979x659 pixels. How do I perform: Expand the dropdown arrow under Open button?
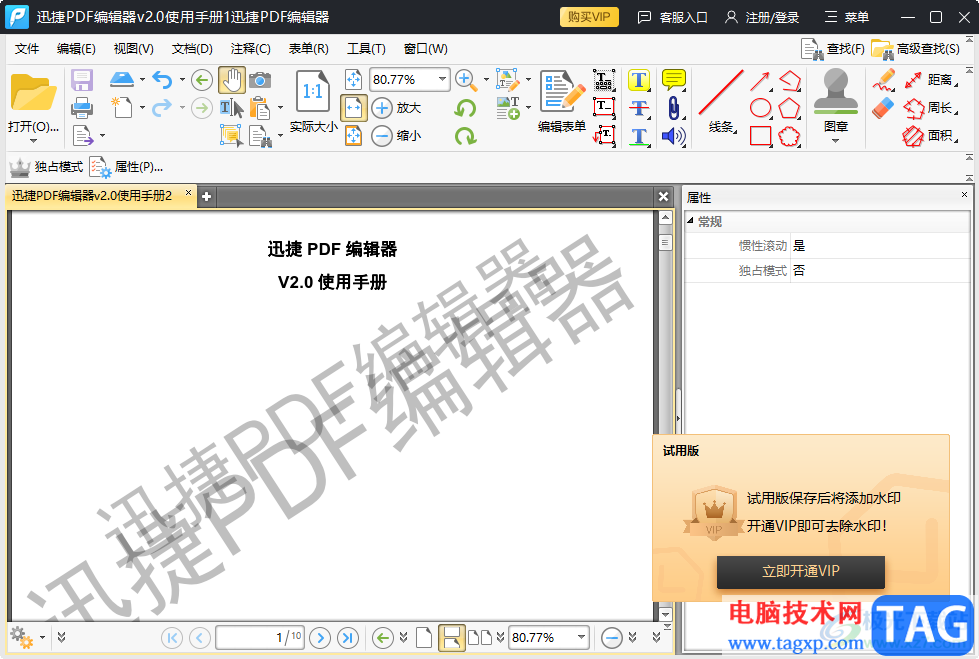pos(33,141)
